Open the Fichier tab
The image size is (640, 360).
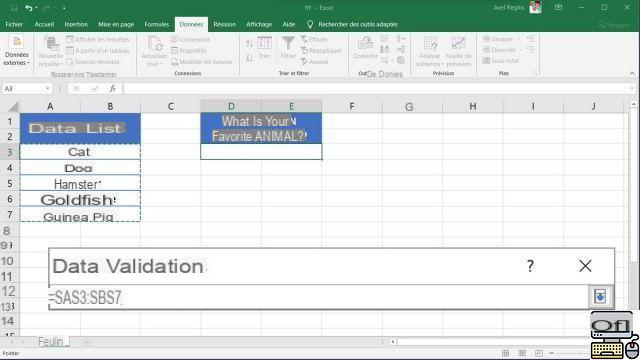click(x=14, y=24)
